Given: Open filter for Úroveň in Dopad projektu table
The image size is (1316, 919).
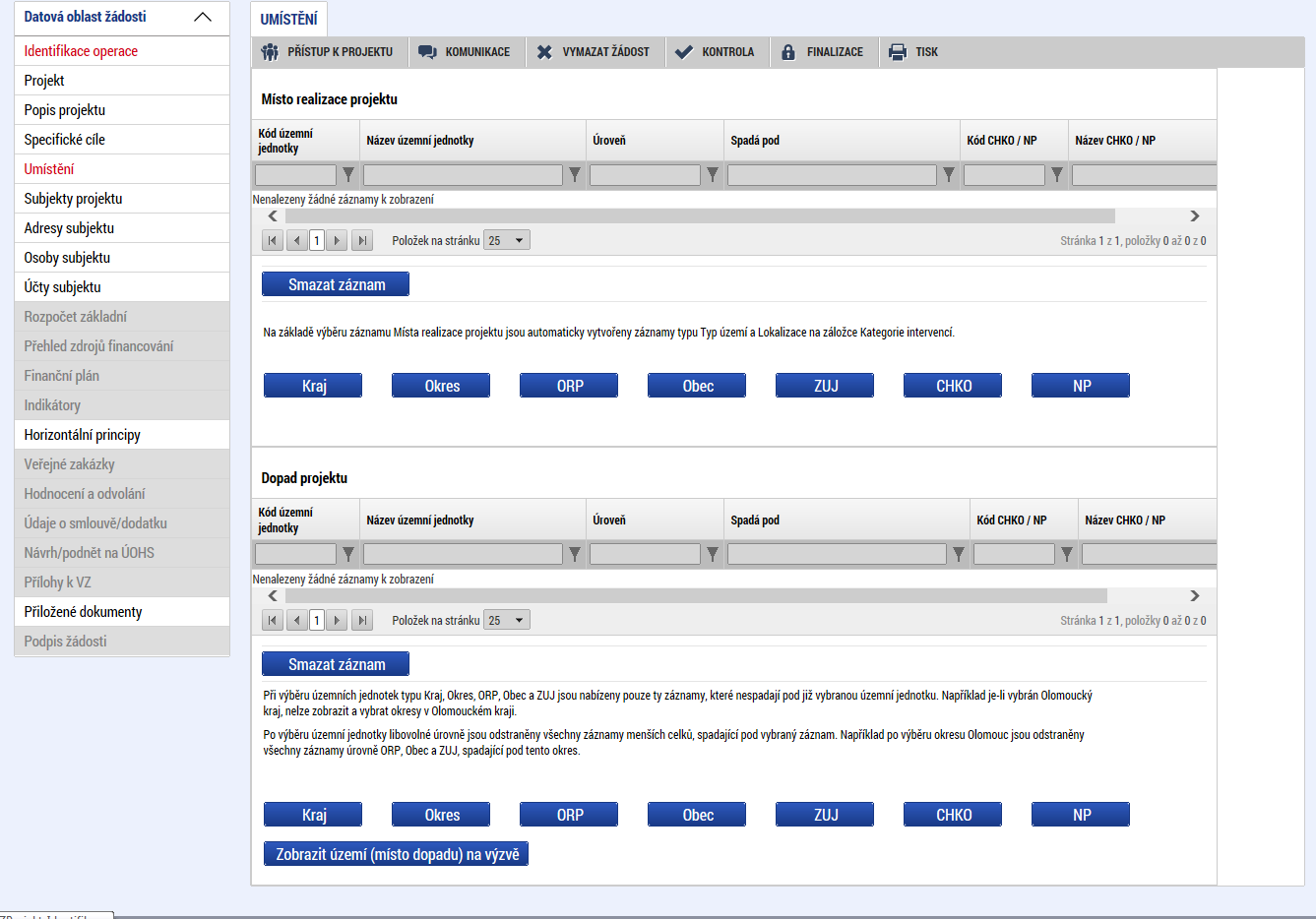Looking at the screenshot, I should coord(713,555).
